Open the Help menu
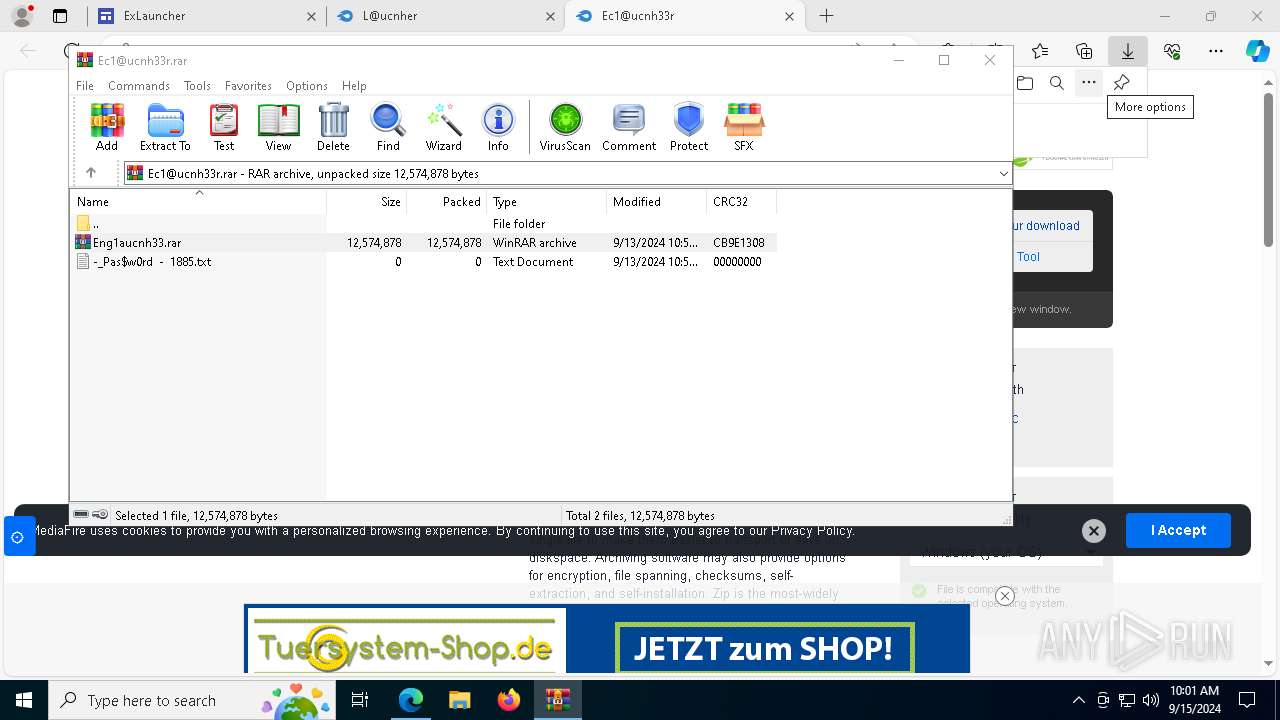The height and width of the screenshot is (720, 1280). (354, 86)
